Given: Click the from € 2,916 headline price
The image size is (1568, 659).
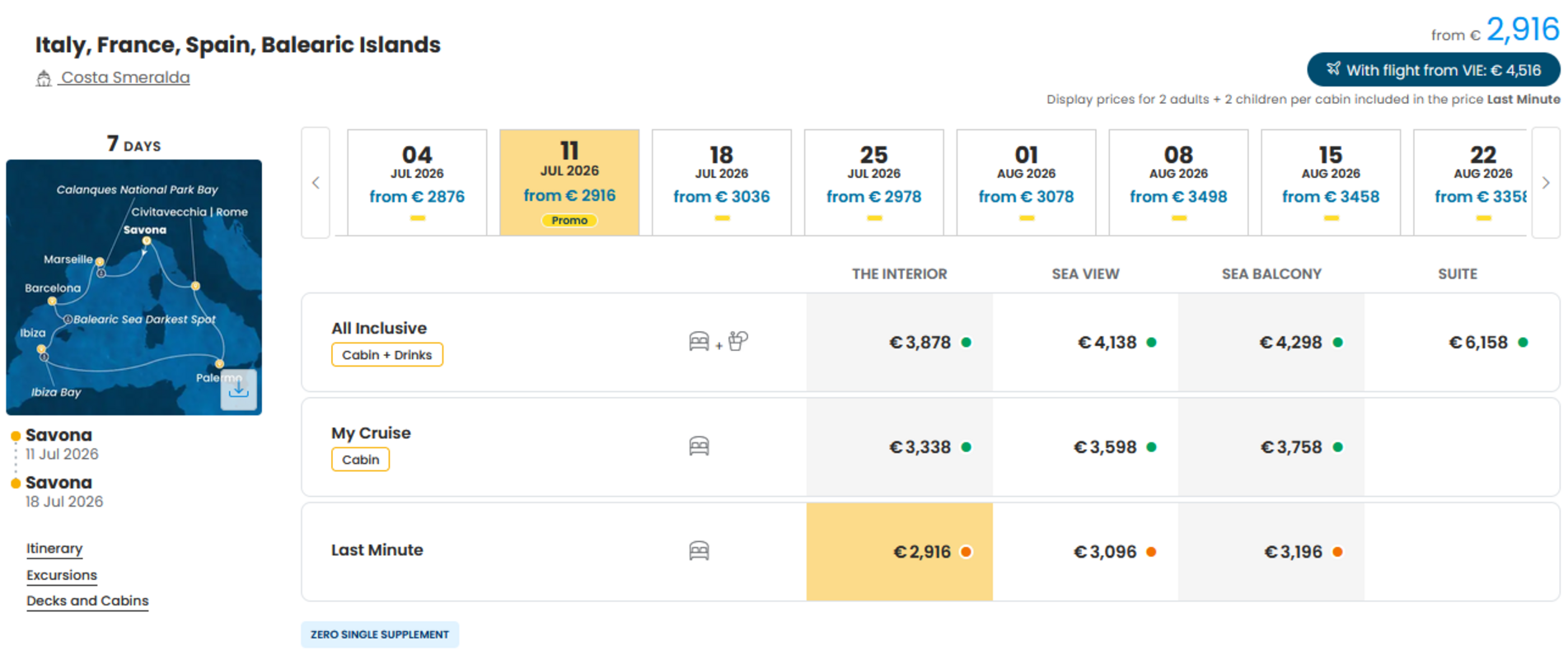Looking at the screenshot, I should tap(1495, 30).
